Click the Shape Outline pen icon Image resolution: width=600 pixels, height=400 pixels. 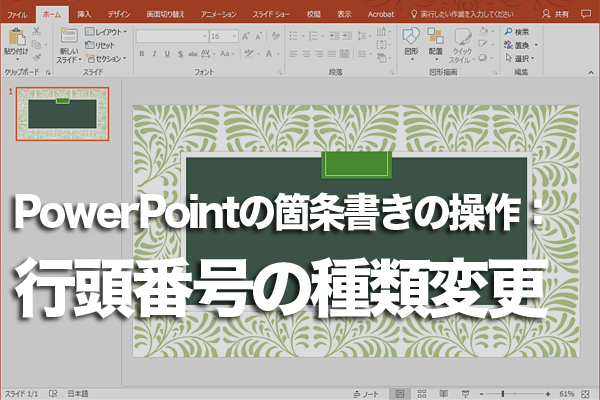483,44
